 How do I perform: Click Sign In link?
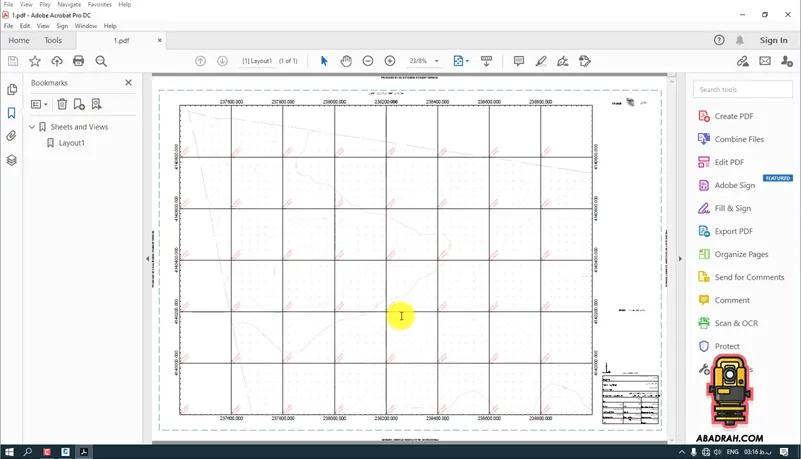[773, 40]
